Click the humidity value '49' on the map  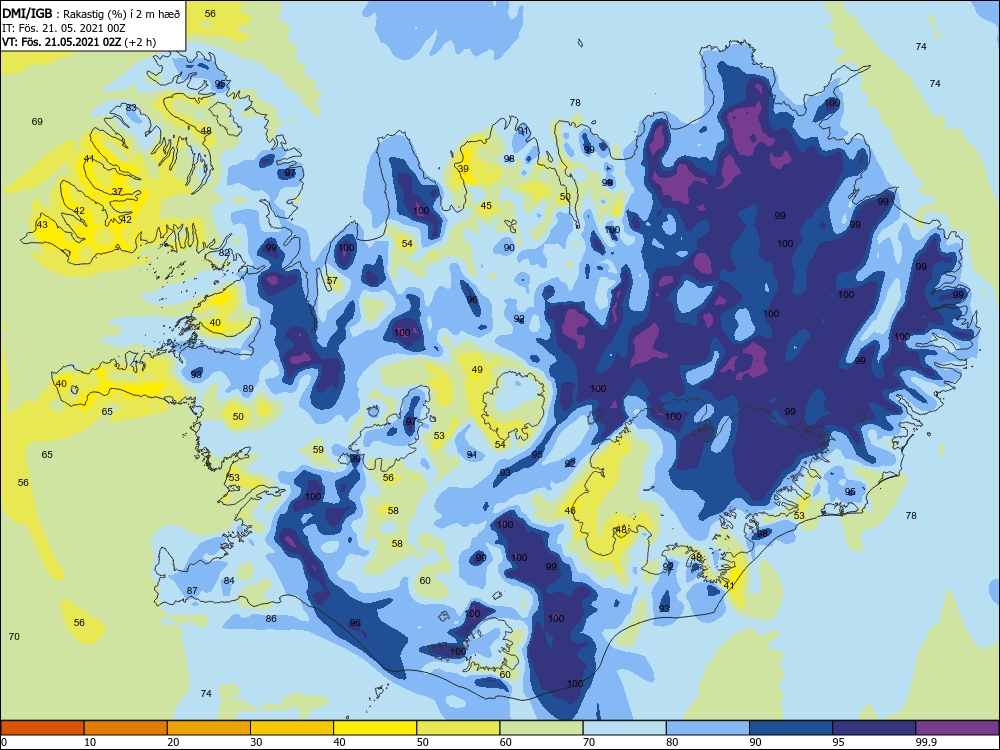[x=477, y=369]
